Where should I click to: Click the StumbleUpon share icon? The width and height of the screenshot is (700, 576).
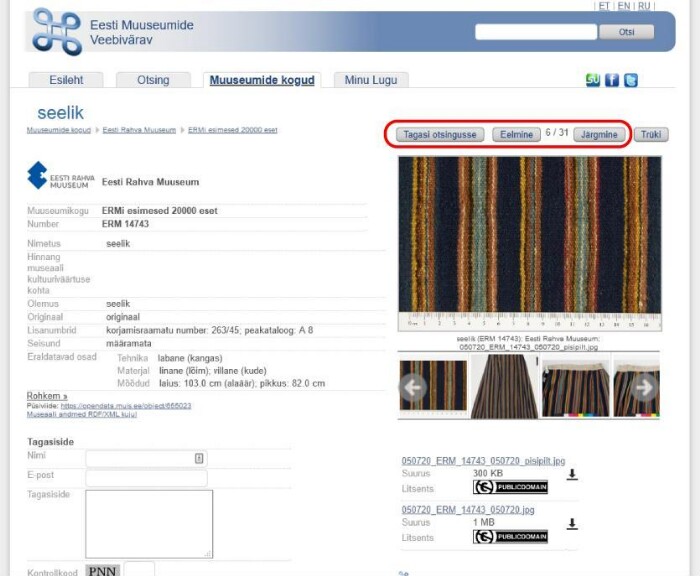coord(593,80)
